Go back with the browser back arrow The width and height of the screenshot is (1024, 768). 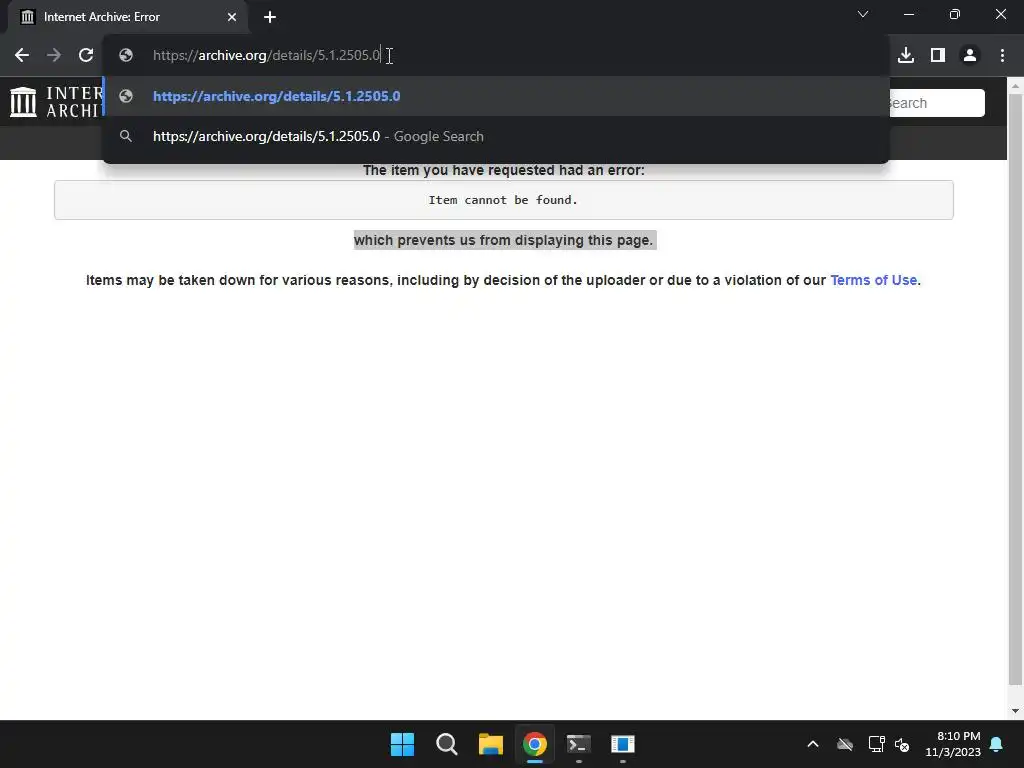(22, 56)
